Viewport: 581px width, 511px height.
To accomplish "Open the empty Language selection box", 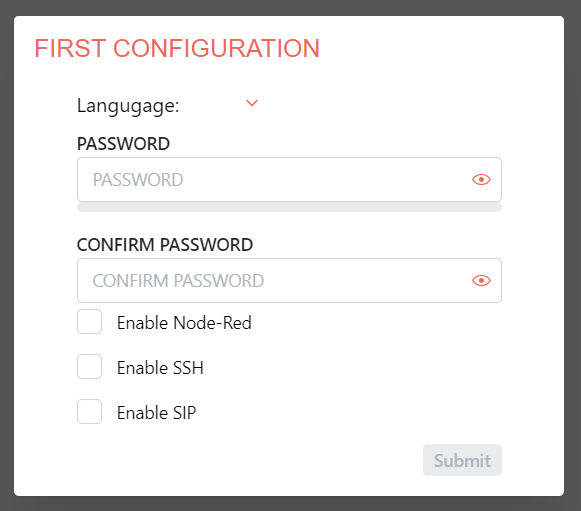I will [x=224, y=105].
